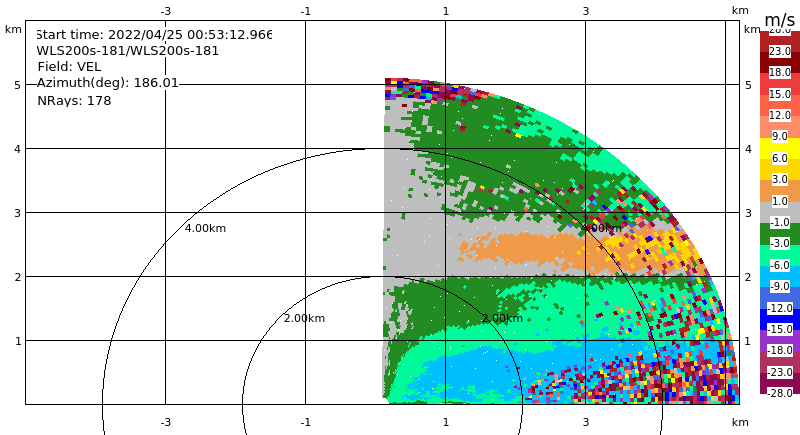Click the 9.0 colorbar tick label
Image resolution: width=800 pixels, height=435 pixels.
(780, 136)
